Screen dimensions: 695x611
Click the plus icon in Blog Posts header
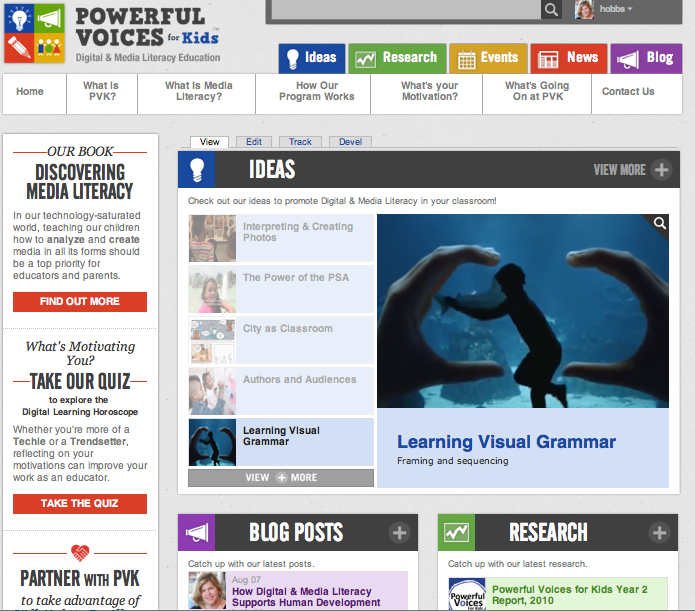(x=400, y=533)
